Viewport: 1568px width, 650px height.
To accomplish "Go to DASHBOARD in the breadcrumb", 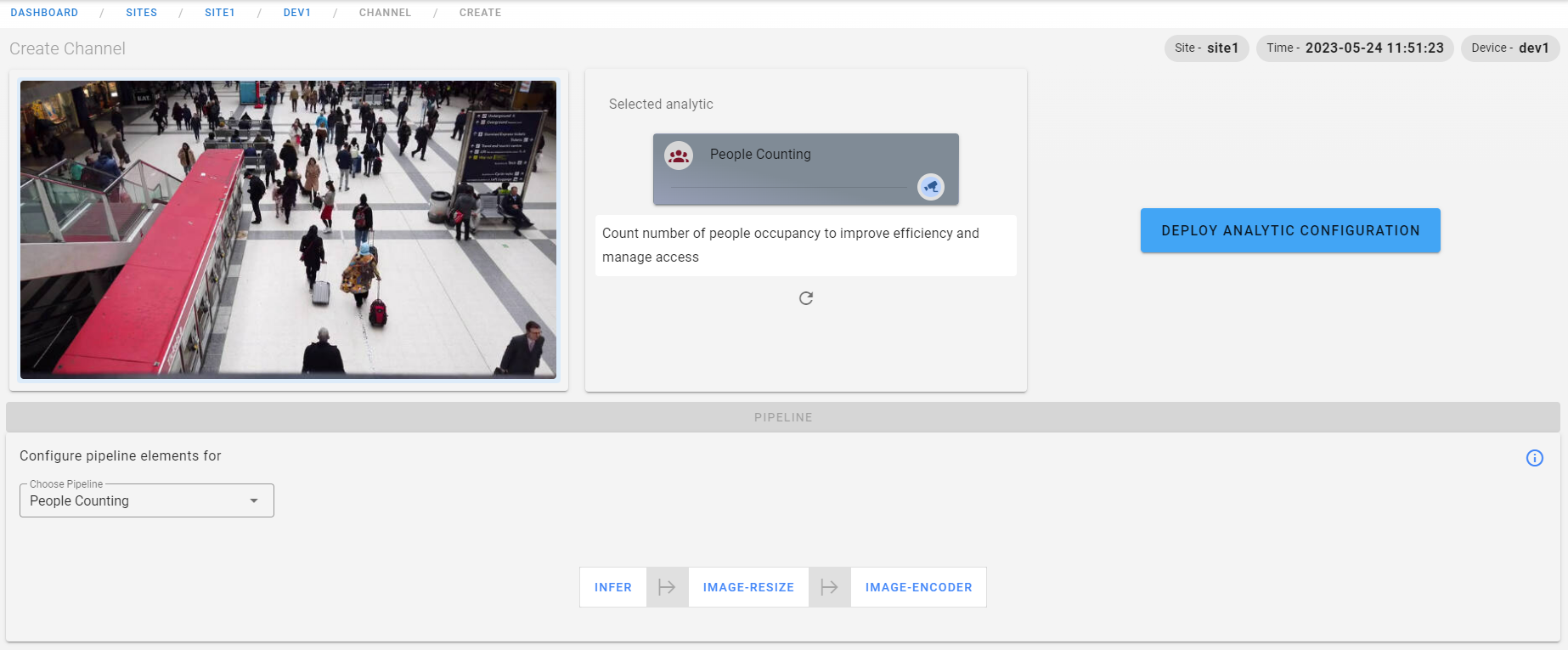I will (x=44, y=13).
